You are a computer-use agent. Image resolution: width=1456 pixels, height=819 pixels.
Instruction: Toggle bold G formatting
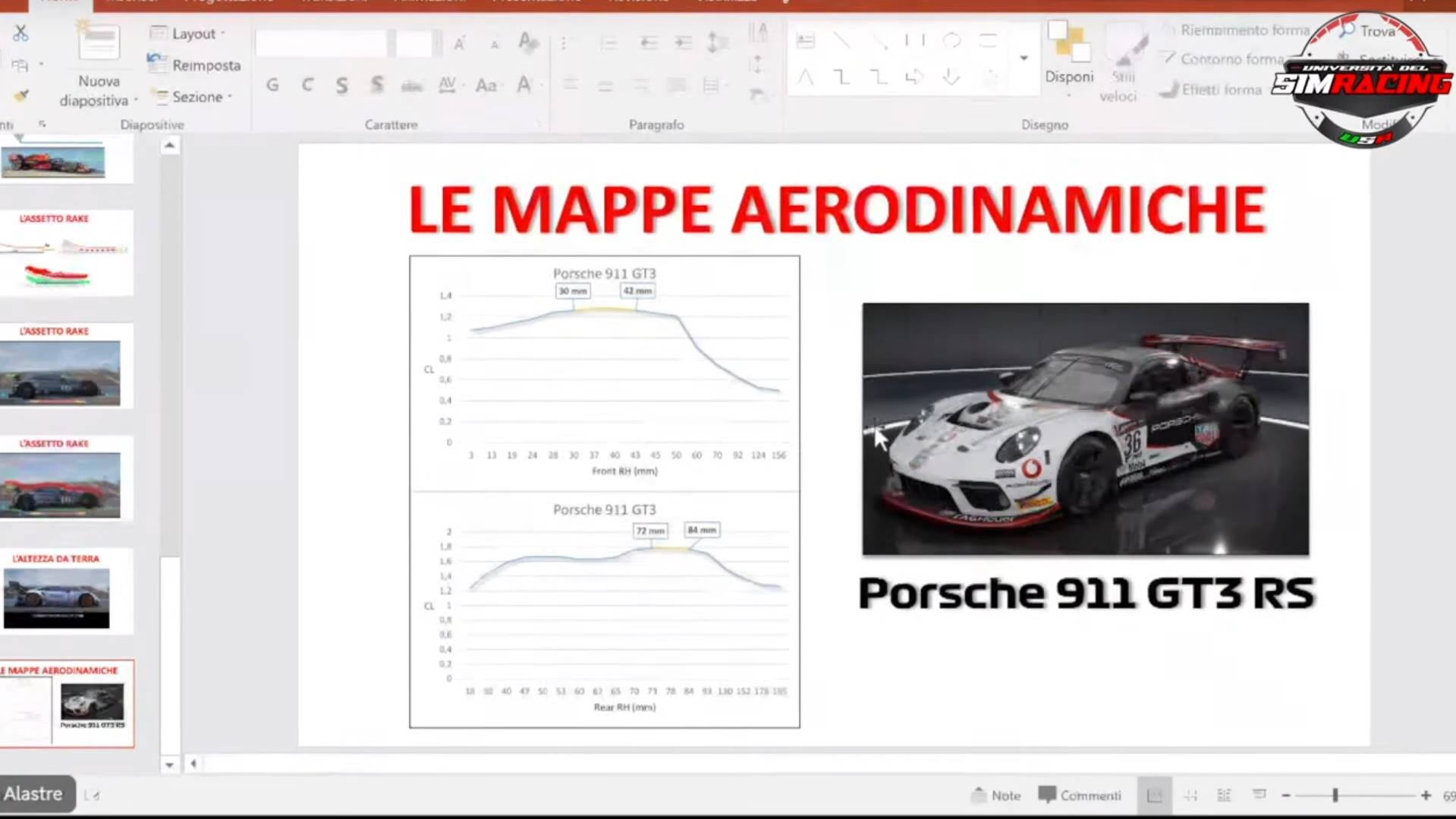[272, 85]
